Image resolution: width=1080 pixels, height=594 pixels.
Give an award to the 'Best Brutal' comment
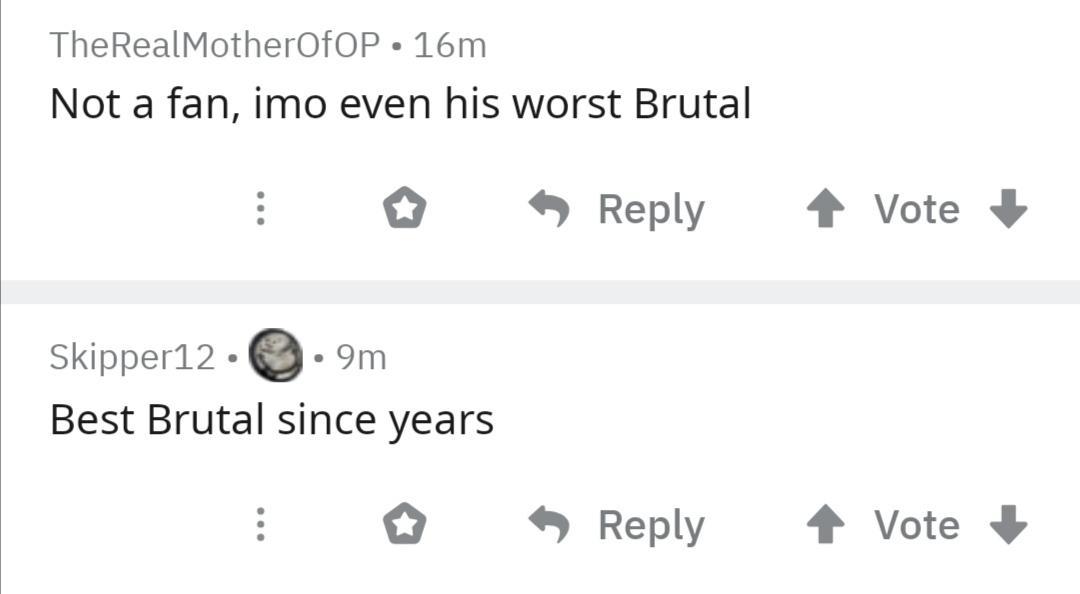406,523
